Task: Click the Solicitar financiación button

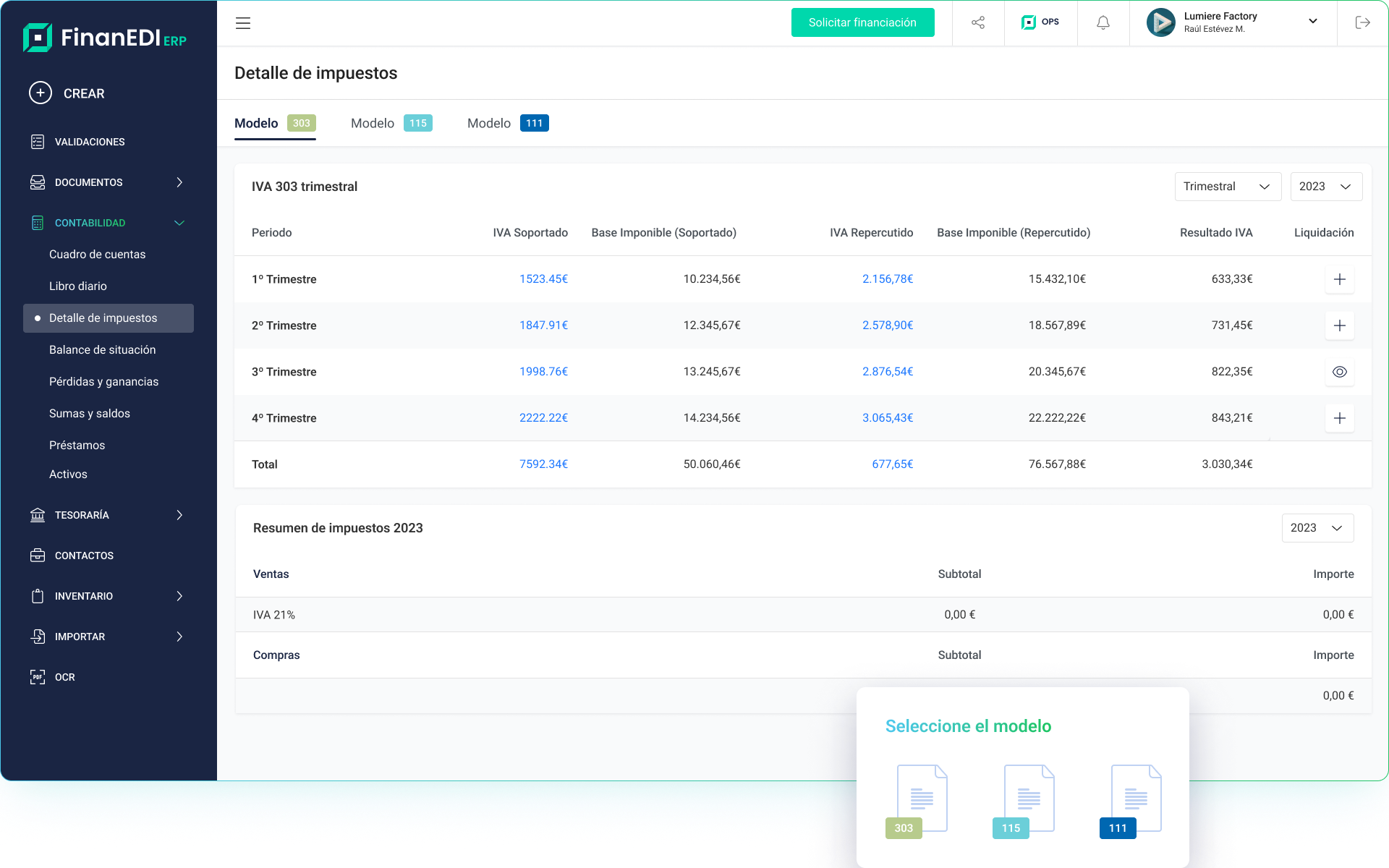Action: click(862, 22)
